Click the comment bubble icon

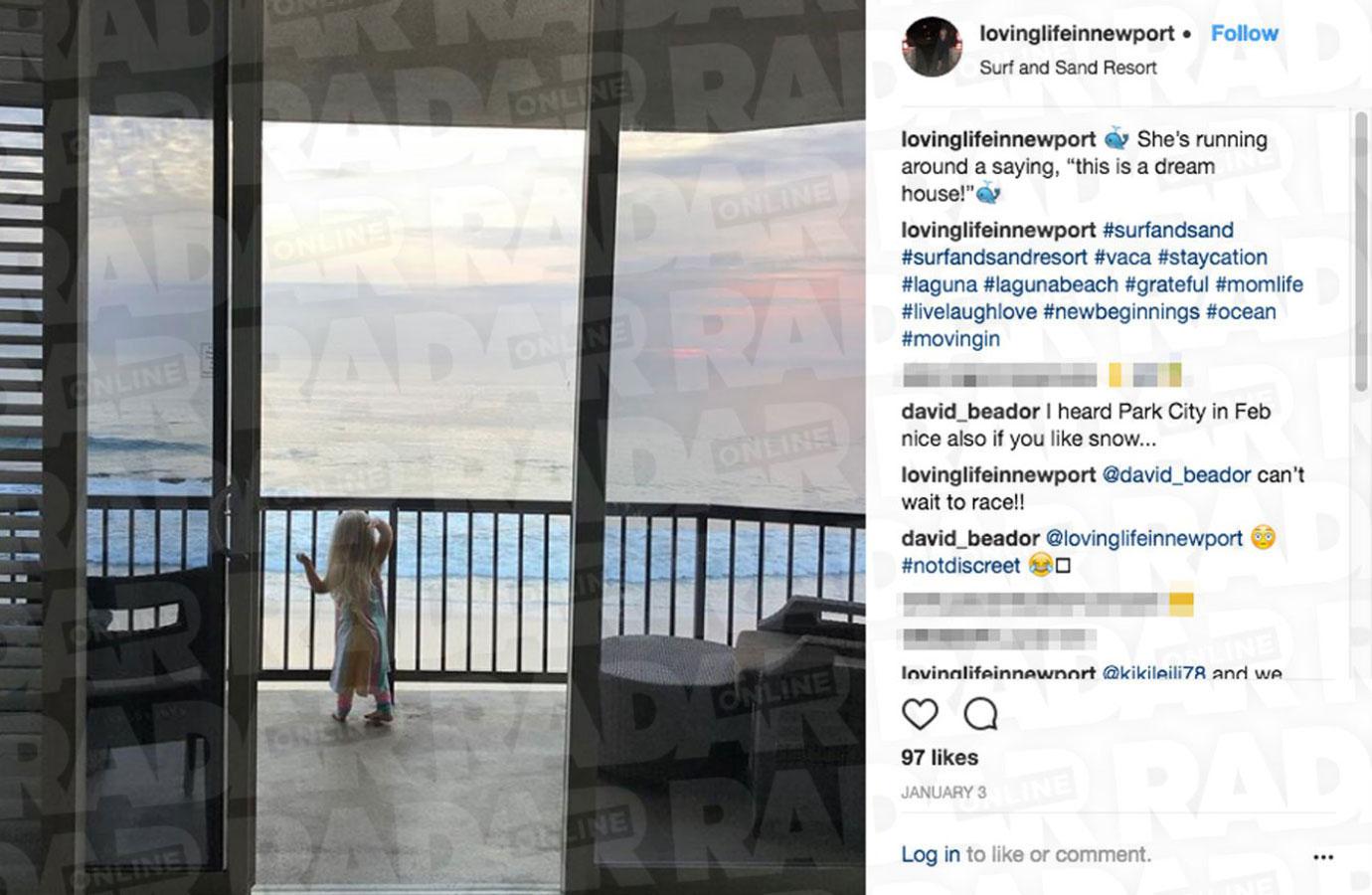coord(980,713)
